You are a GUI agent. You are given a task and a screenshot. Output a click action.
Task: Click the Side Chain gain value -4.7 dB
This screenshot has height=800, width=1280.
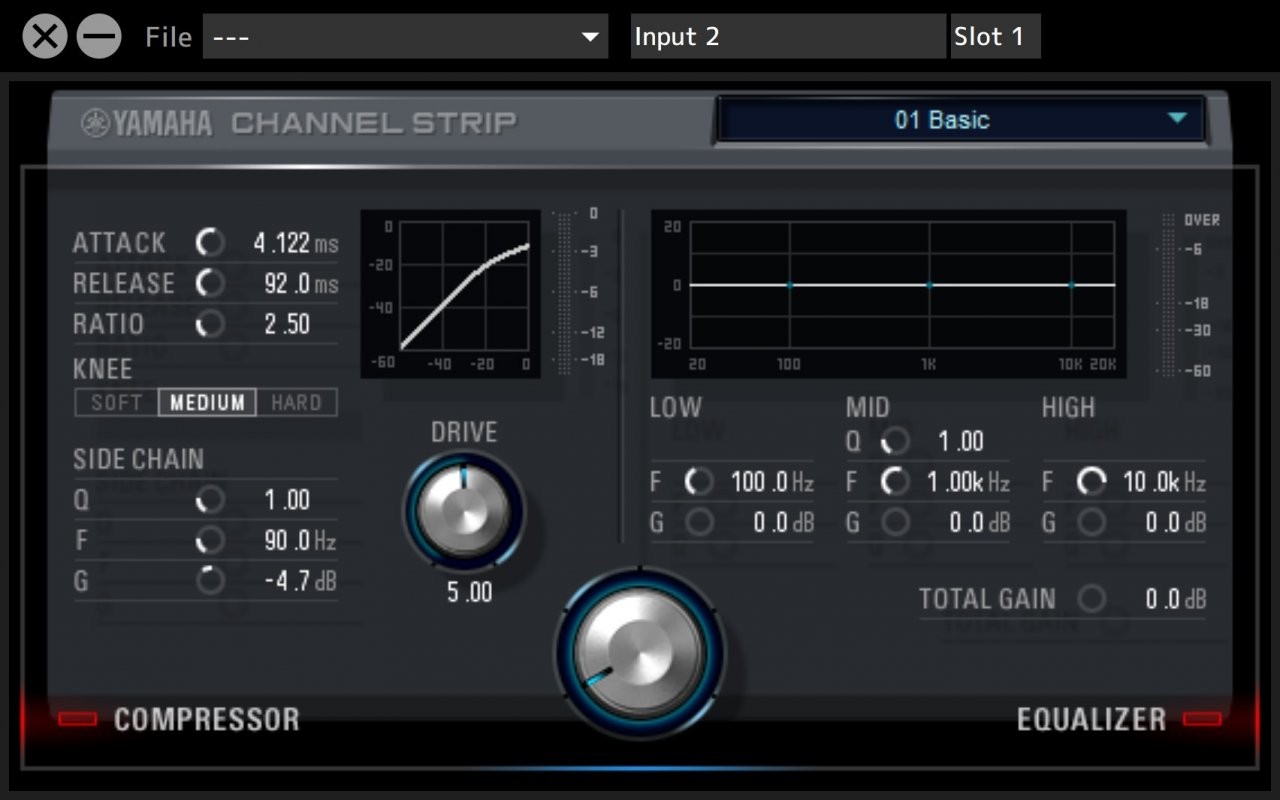pyautogui.click(x=300, y=581)
